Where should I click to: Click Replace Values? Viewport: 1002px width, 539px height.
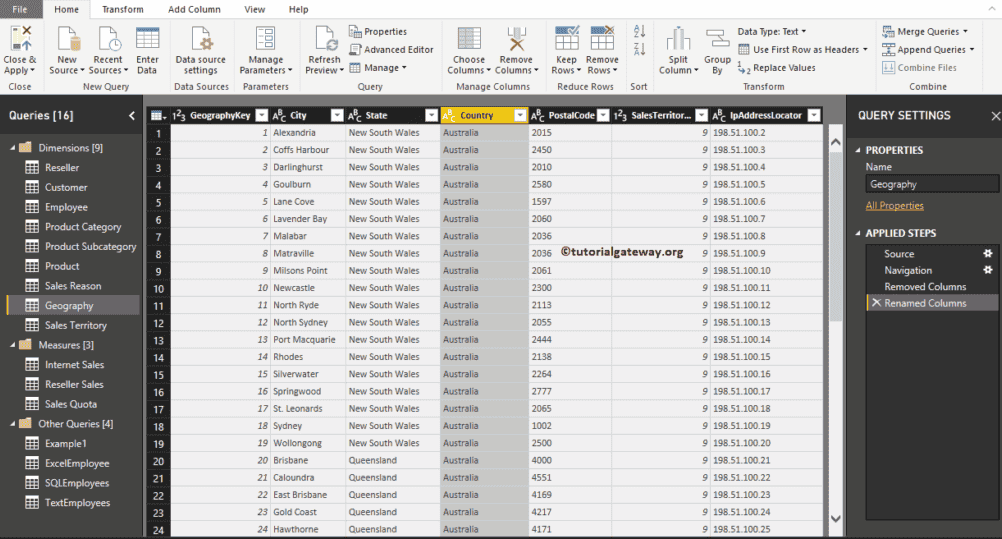pos(776,68)
